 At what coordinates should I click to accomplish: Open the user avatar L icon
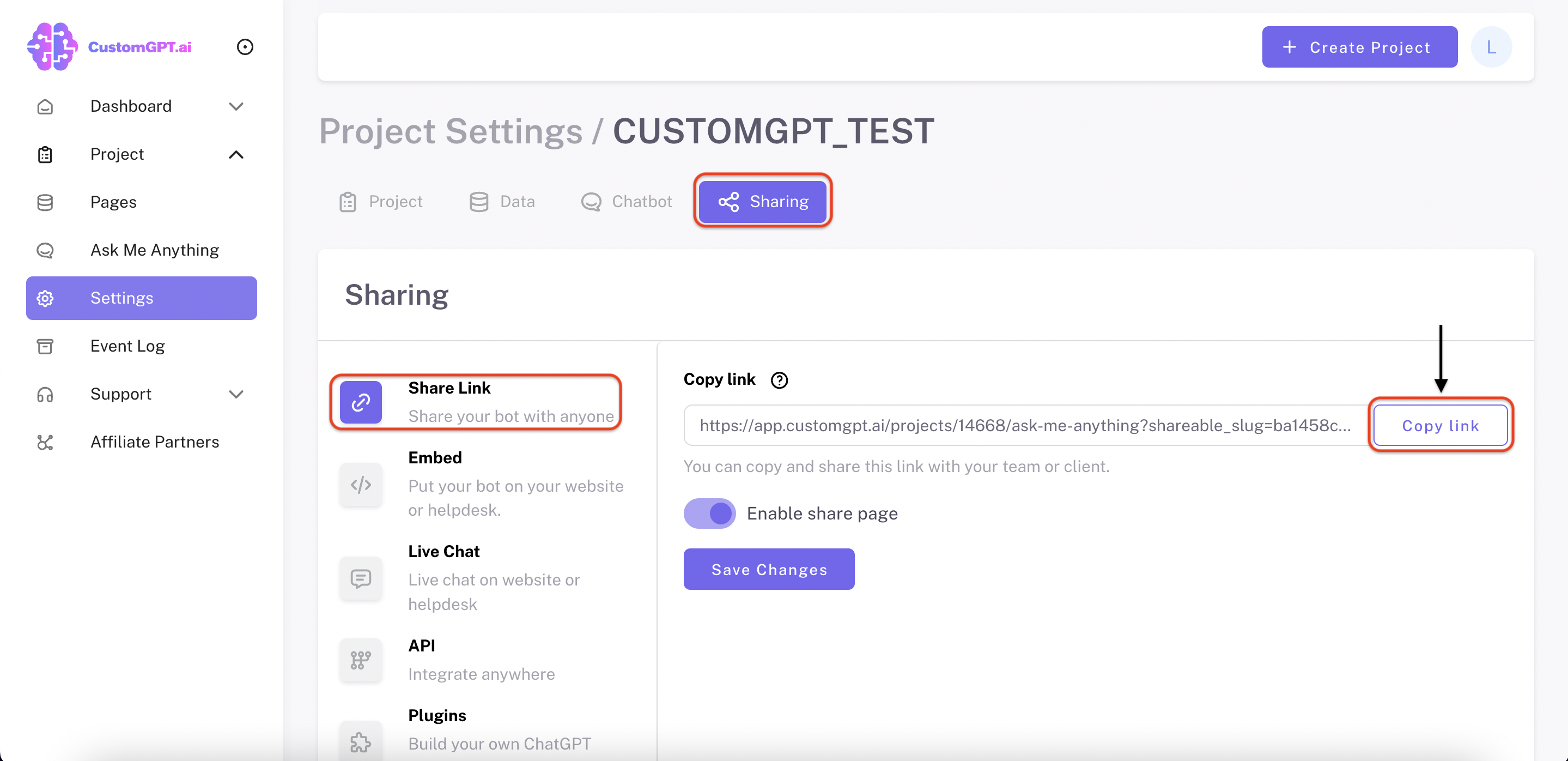1491,47
